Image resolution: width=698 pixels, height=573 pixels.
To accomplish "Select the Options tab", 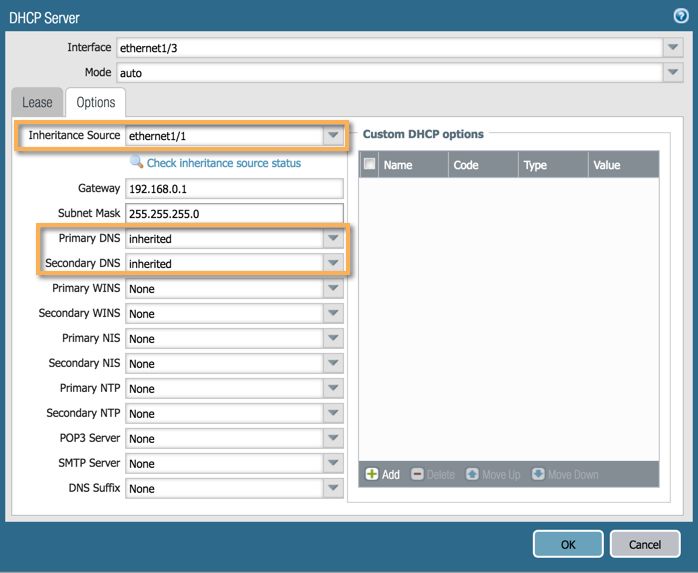I will [x=96, y=102].
